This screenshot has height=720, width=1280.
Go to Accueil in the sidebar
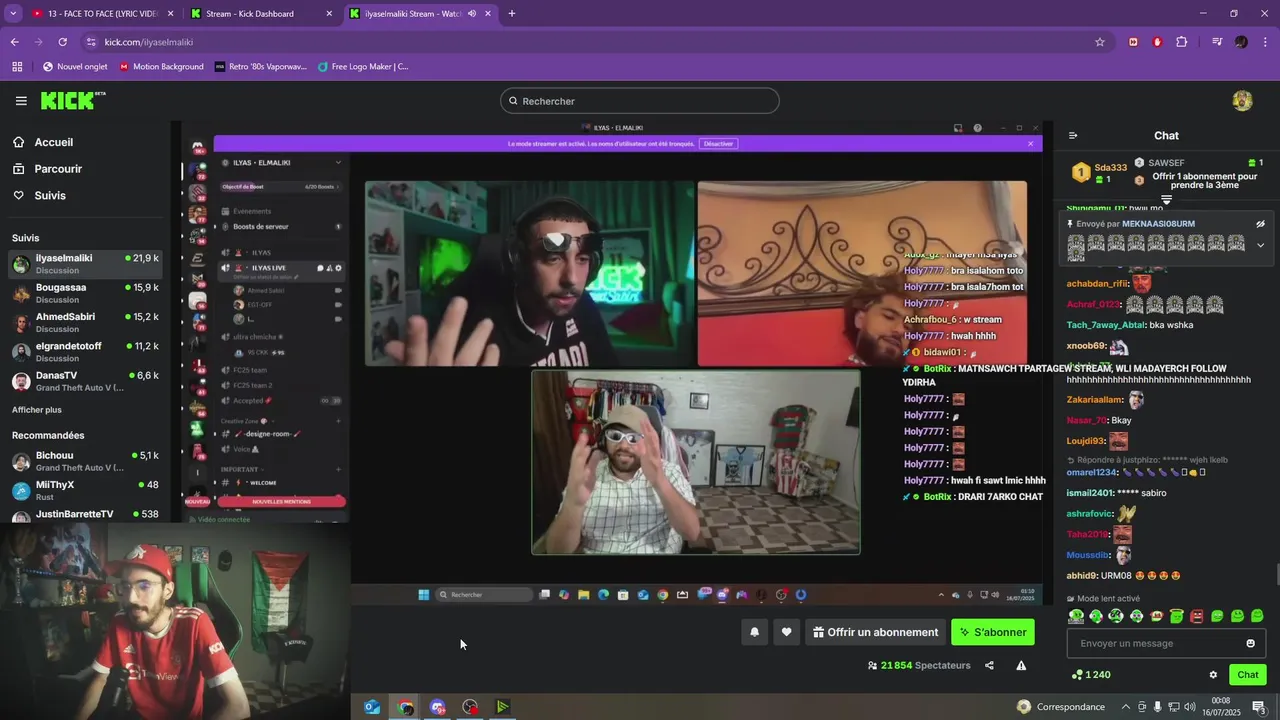[x=53, y=142]
